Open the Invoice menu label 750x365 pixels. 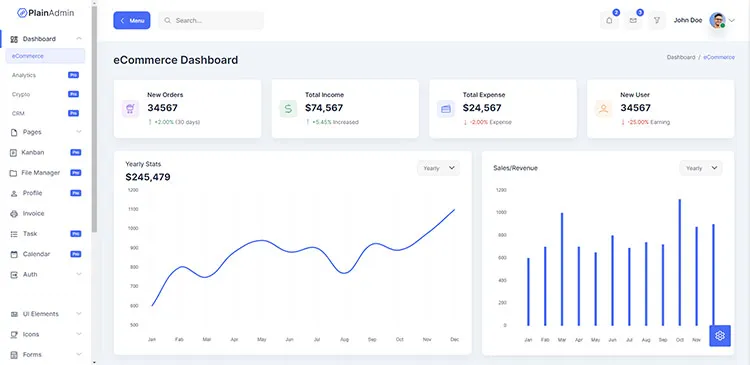click(33, 213)
